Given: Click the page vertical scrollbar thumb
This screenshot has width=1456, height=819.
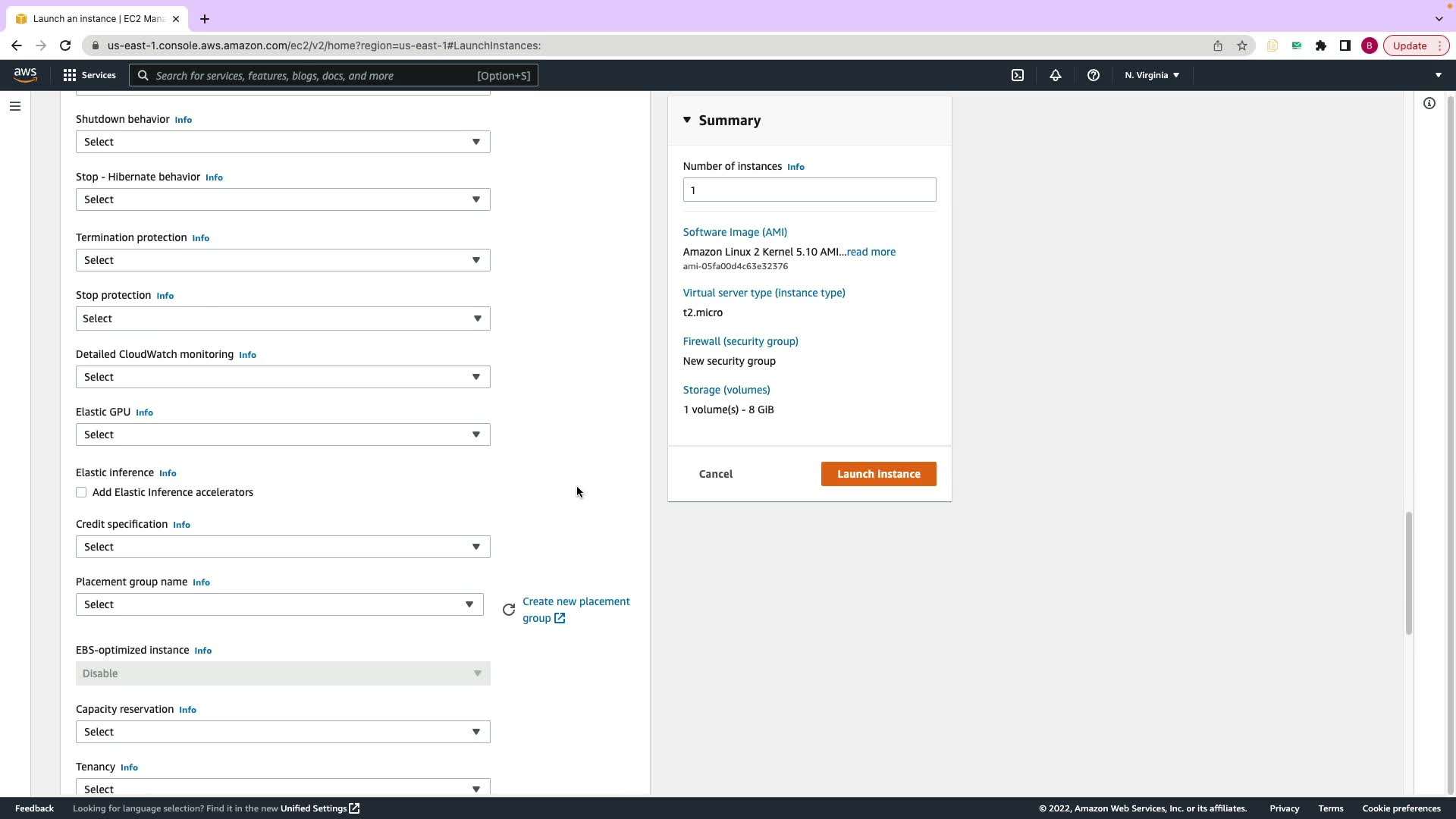Looking at the screenshot, I should click(1408, 573).
